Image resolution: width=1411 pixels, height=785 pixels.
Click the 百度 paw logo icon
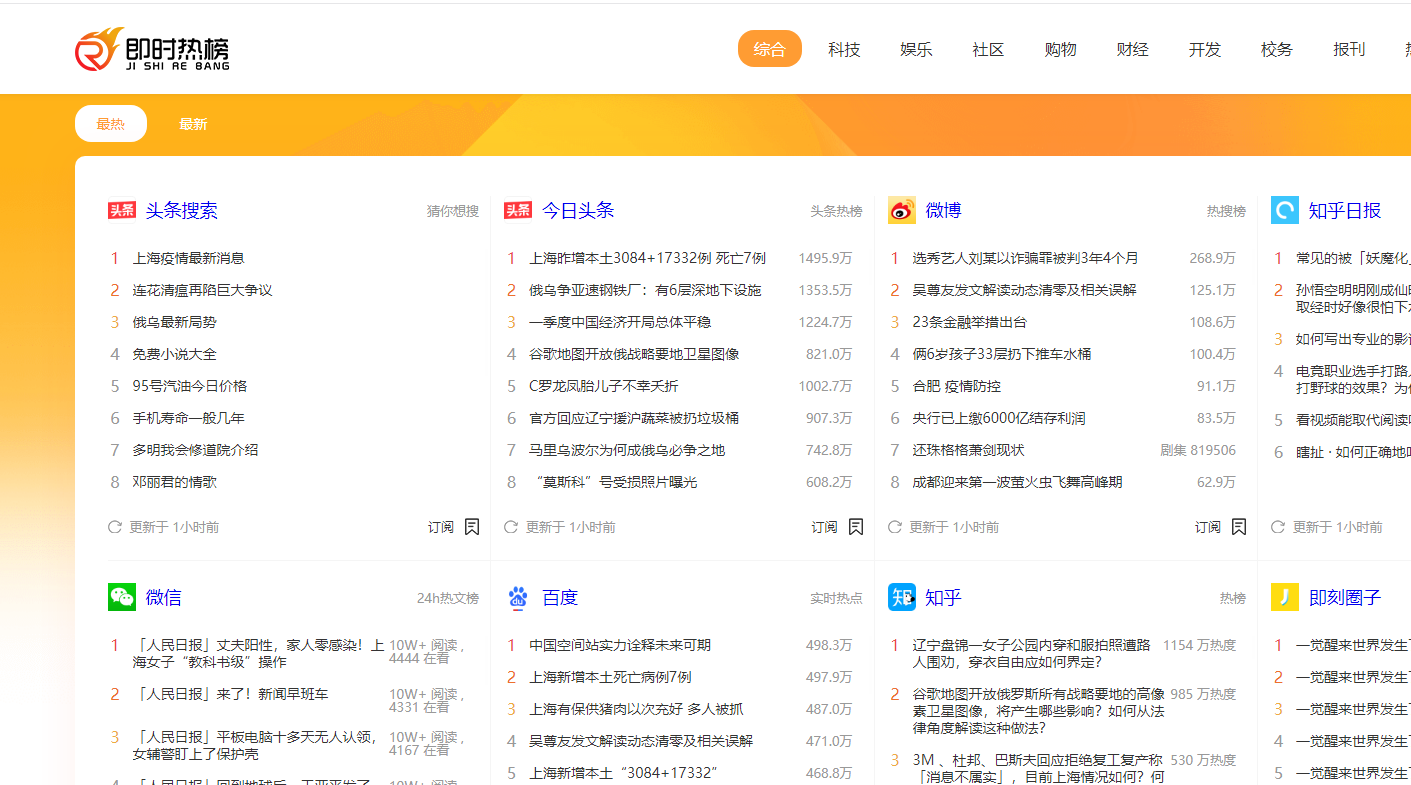[x=518, y=597]
